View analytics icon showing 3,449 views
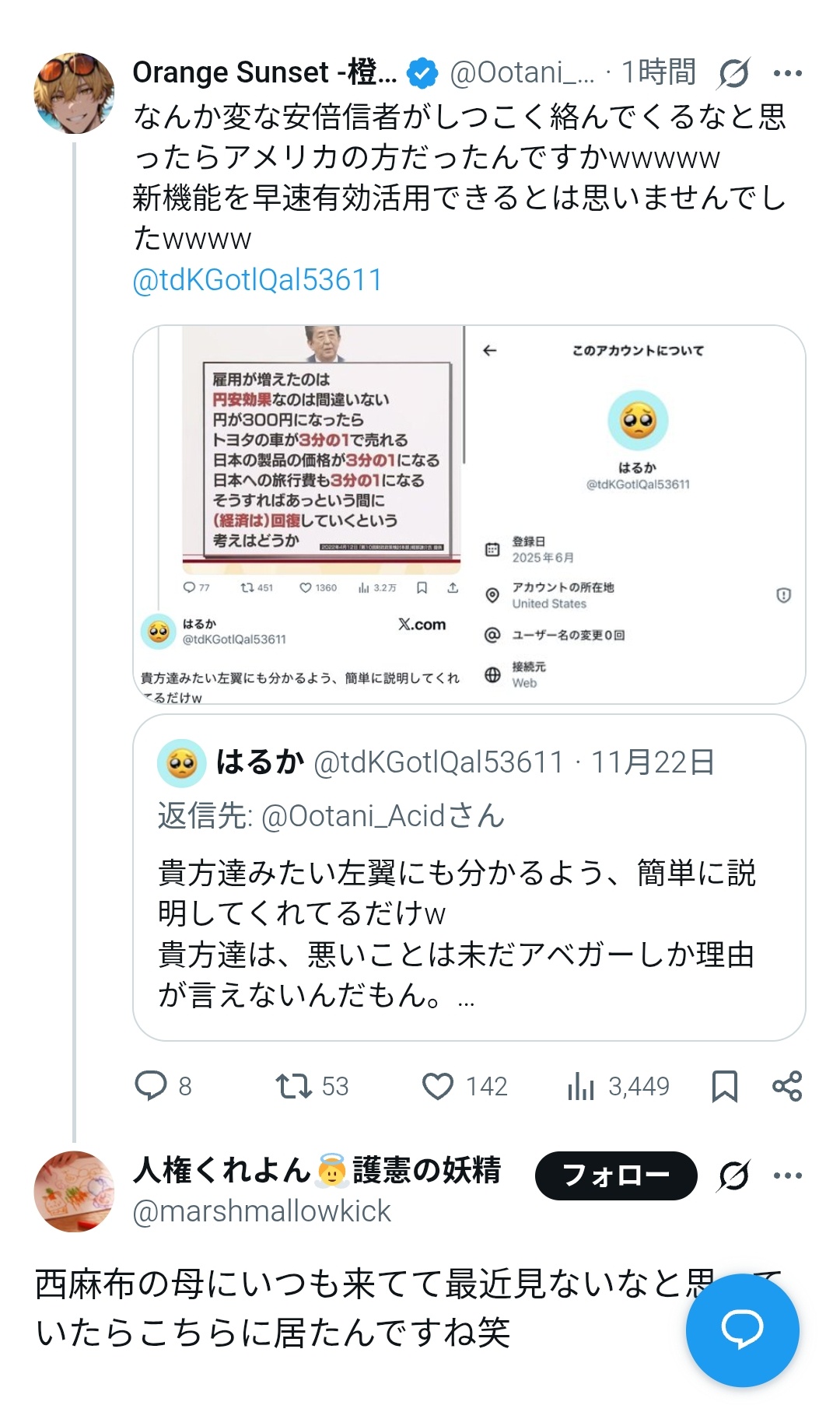The height and width of the screenshot is (1405, 840). (x=581, y=1086)
